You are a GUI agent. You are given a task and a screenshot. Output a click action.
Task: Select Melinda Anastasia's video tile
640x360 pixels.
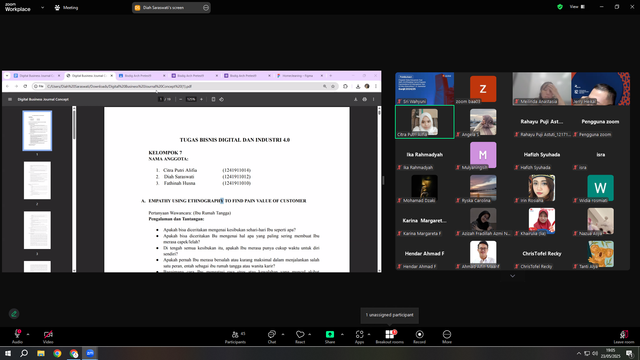coord(542,89)
